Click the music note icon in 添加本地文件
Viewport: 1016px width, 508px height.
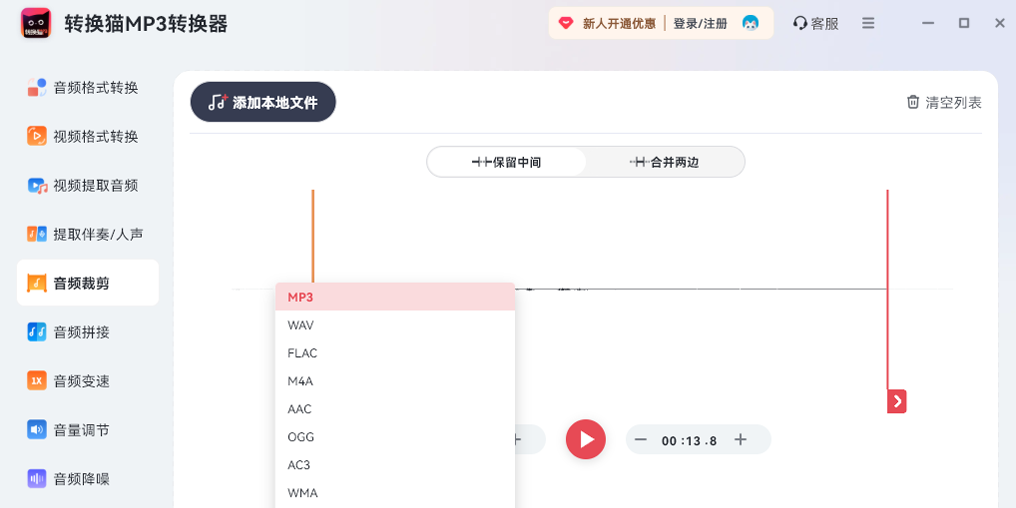pyautogui.click(x=218, y=102)
